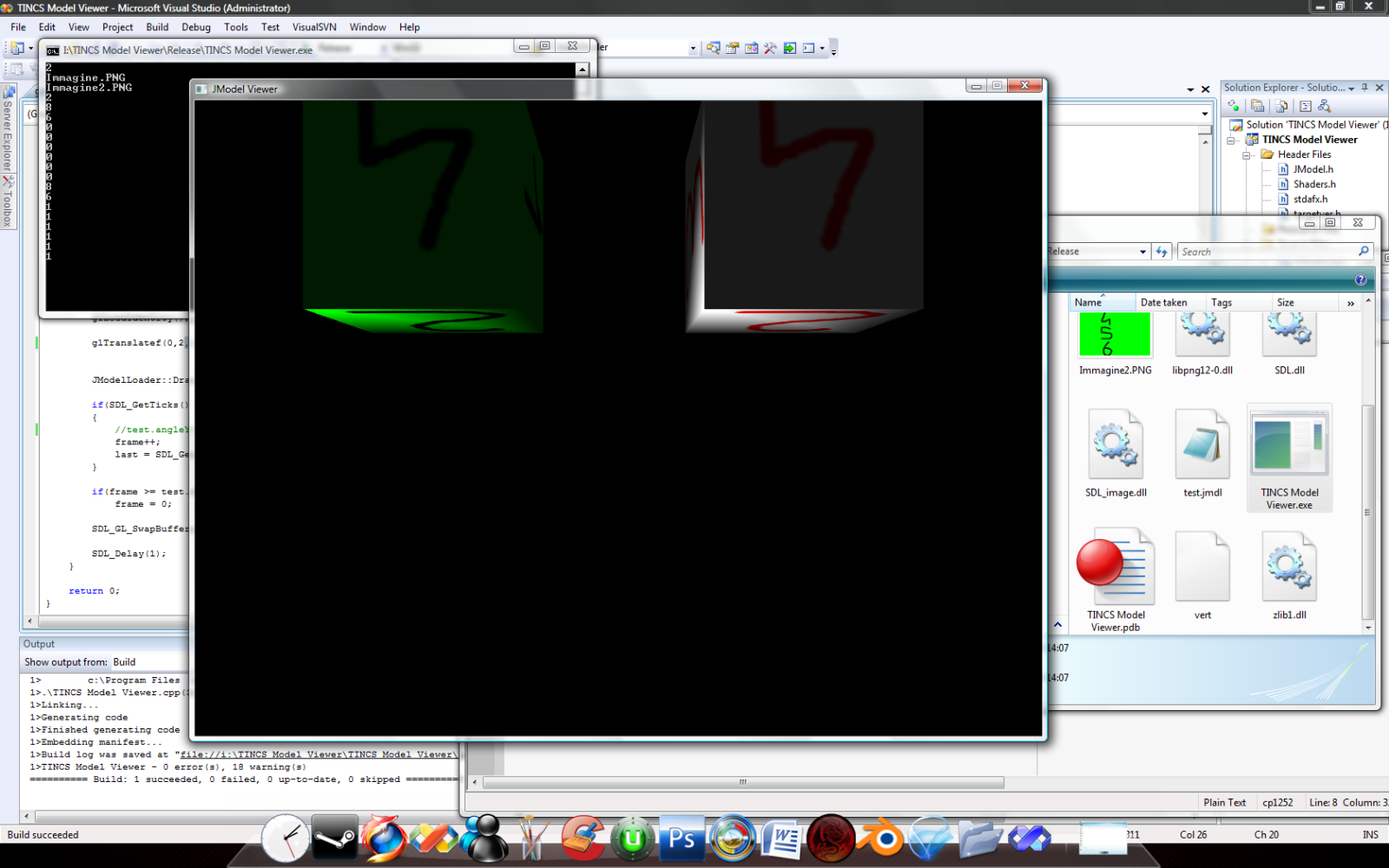Open the Build menu
The image size is (1389, 868).
157,27
